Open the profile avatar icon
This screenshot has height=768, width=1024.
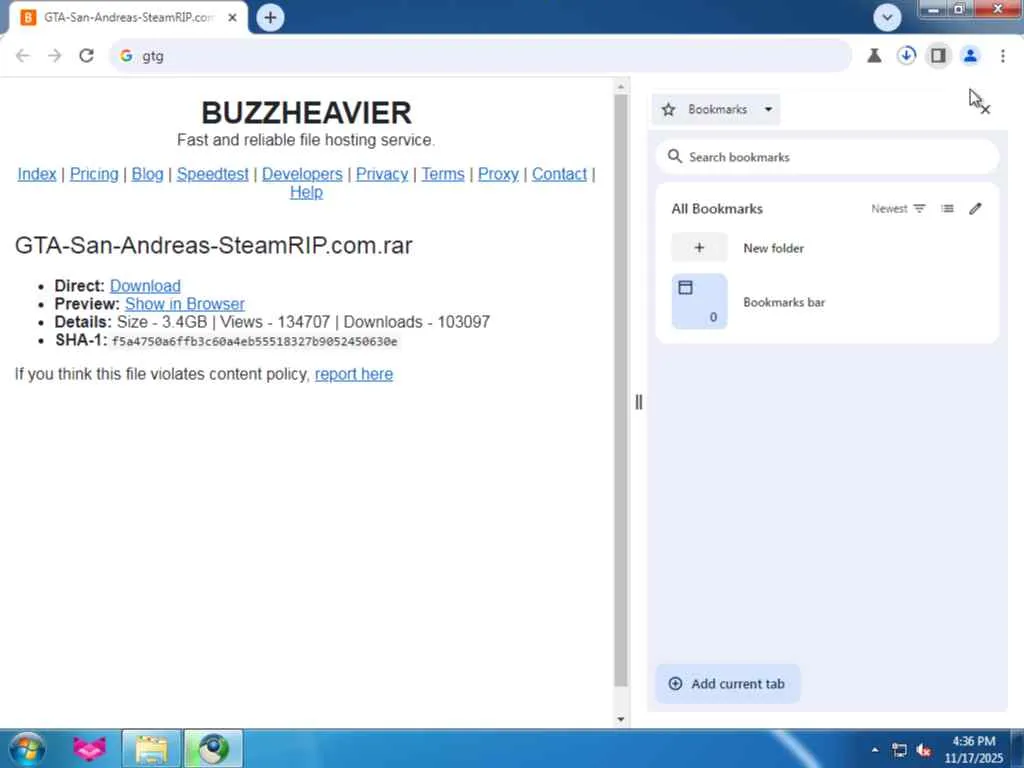point(970,56)
